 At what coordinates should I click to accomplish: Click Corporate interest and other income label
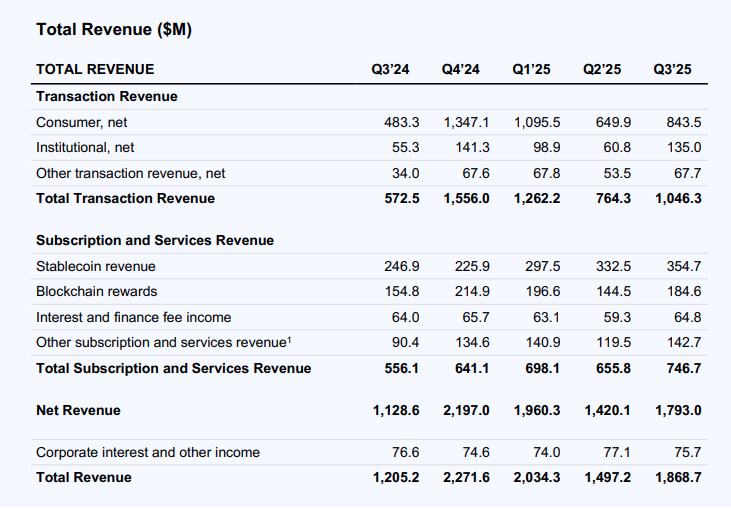(147, 452)
